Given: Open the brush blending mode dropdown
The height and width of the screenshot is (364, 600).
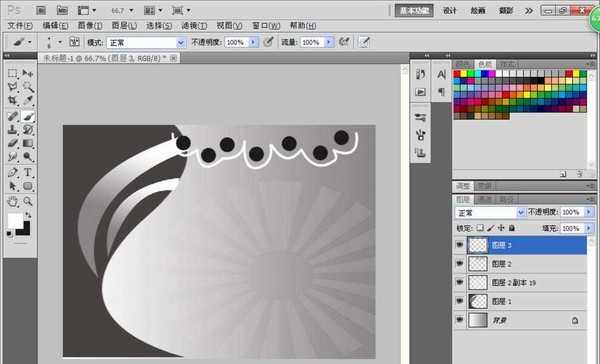Looking at the screenshot, I should 146,42.
